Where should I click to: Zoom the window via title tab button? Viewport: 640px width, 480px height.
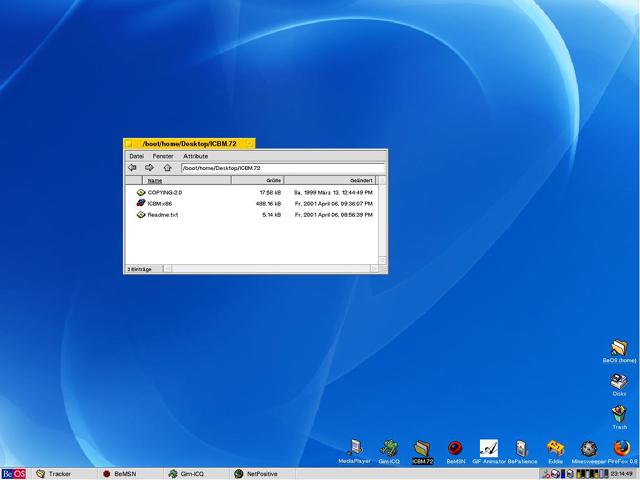(x=249, y=144)
